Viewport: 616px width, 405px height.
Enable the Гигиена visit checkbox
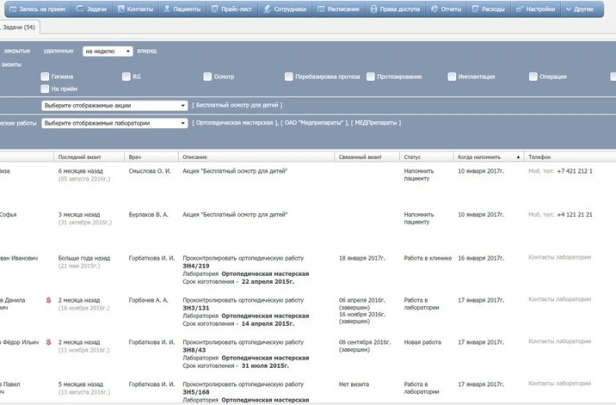coord(45,76)
